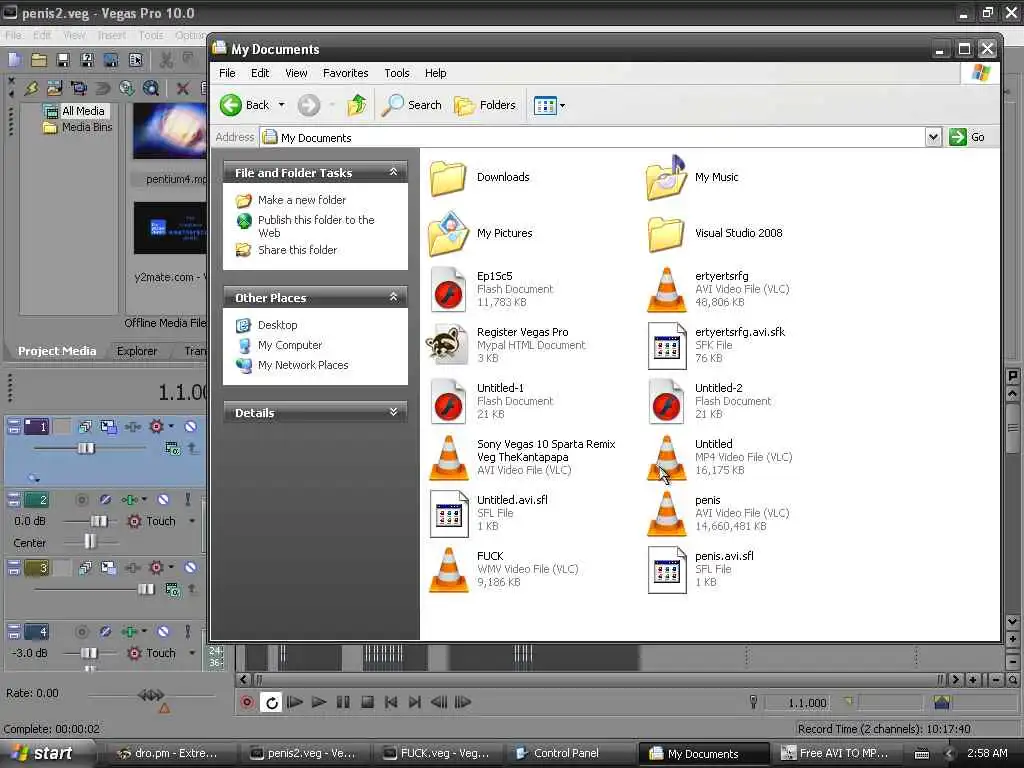Switch to the Project Media tab

tap(57, 351)
